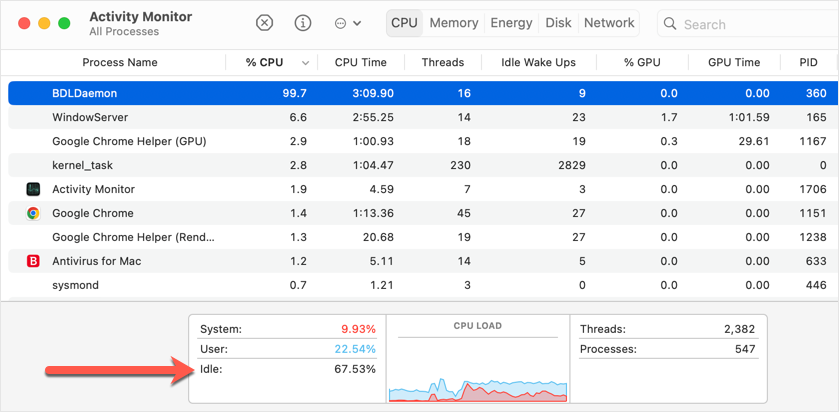Click the stop process X icon
Screen dimensions: 839x412
pos(264,23)
